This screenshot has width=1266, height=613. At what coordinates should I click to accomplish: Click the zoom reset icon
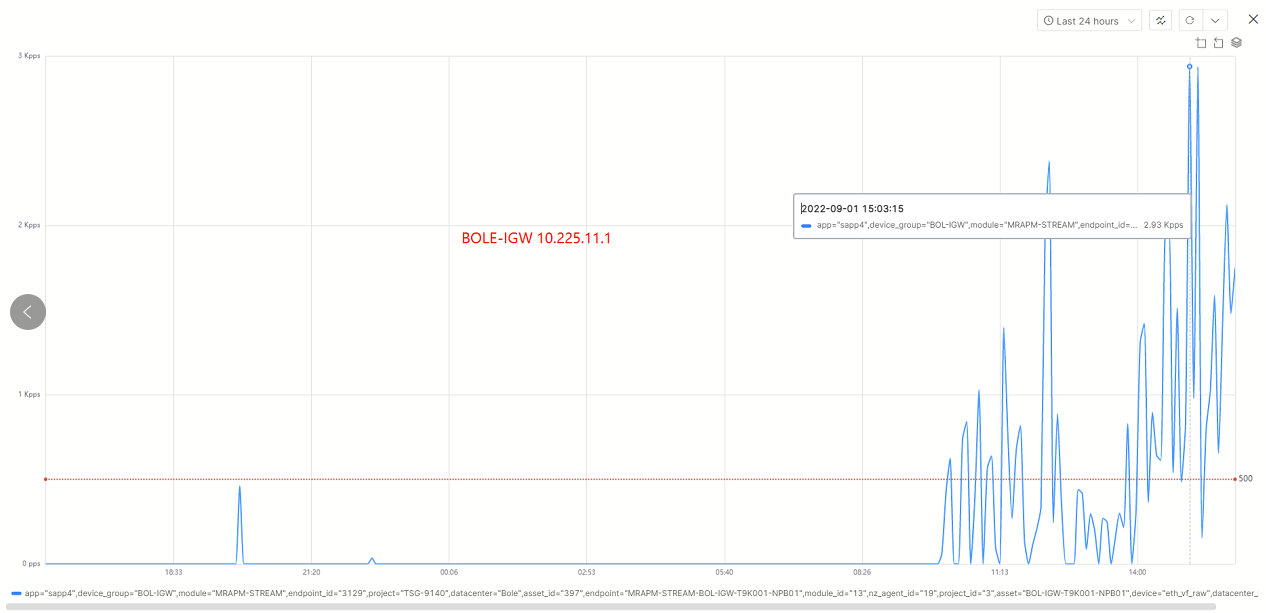1218,43
